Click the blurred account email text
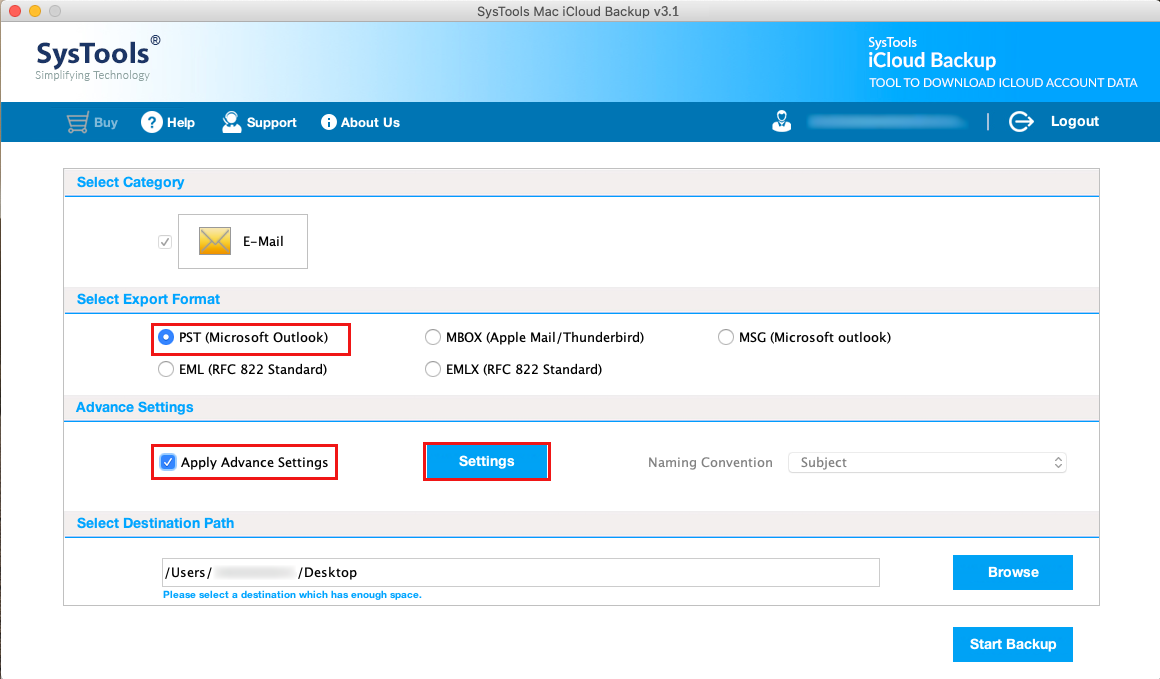Screen dimensions: 1160x679 [887, 122]
